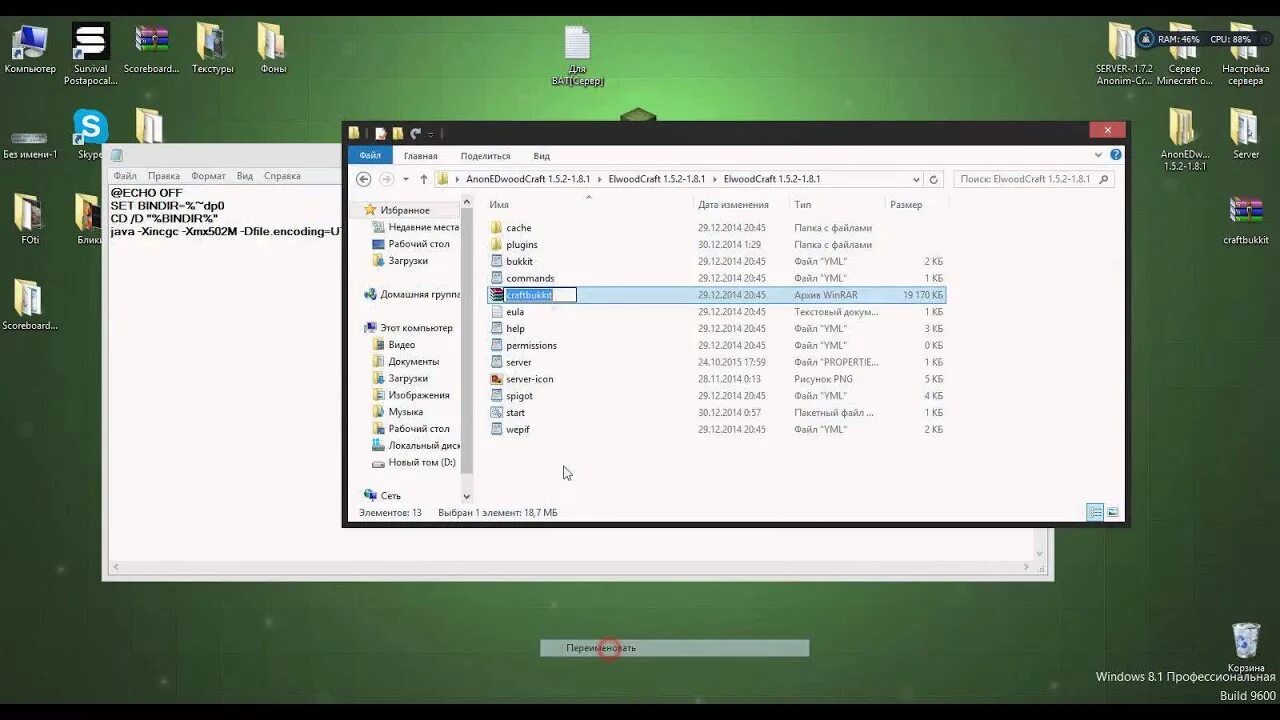Open the FOti desktop folder
This screenshot has height=720, width=1280.
tap(30, 220)
